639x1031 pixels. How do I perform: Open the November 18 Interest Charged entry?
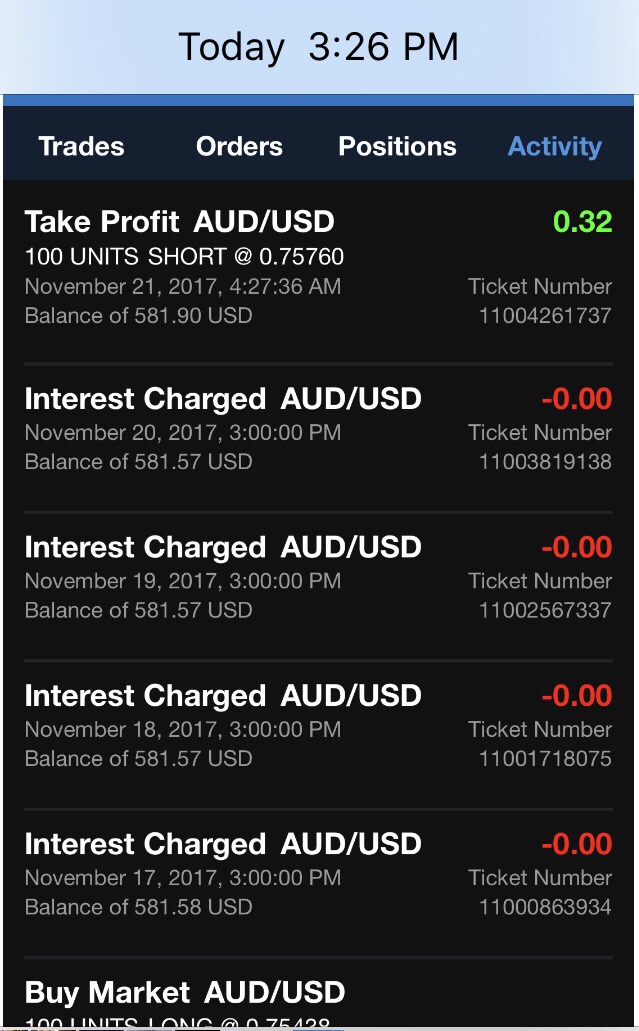click(222, 695)
